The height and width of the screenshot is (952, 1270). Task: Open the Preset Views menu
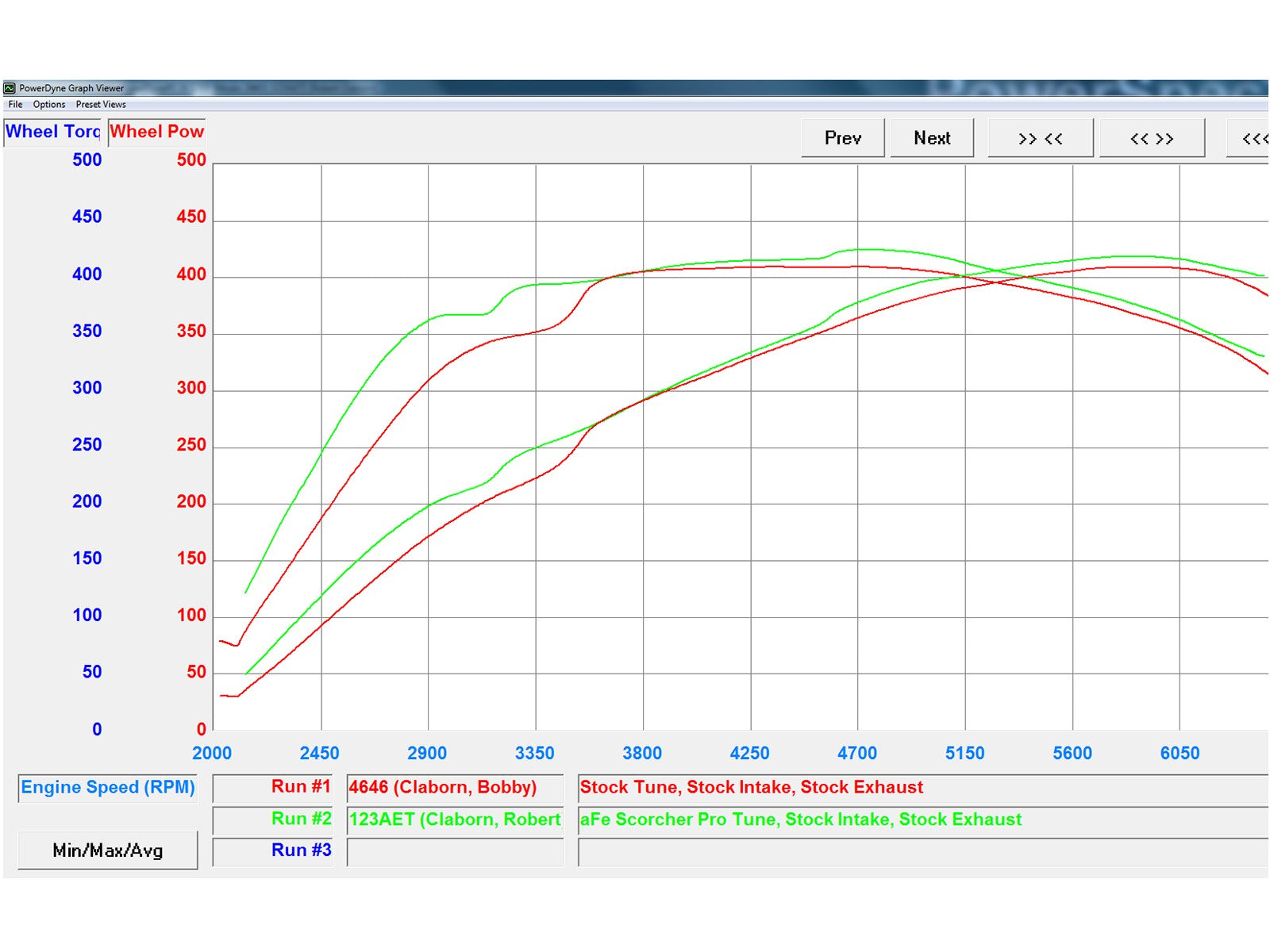101,104
